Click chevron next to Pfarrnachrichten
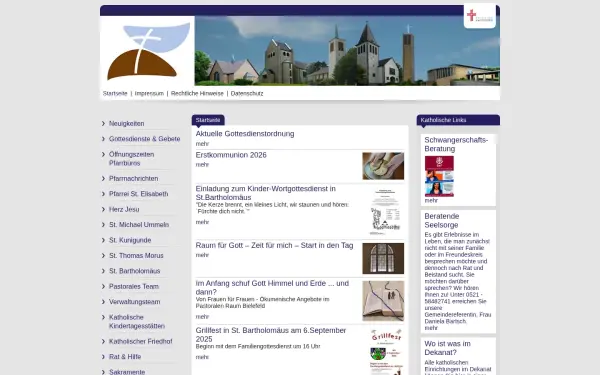Screen dimensions: 600x375 coord(103,178)
